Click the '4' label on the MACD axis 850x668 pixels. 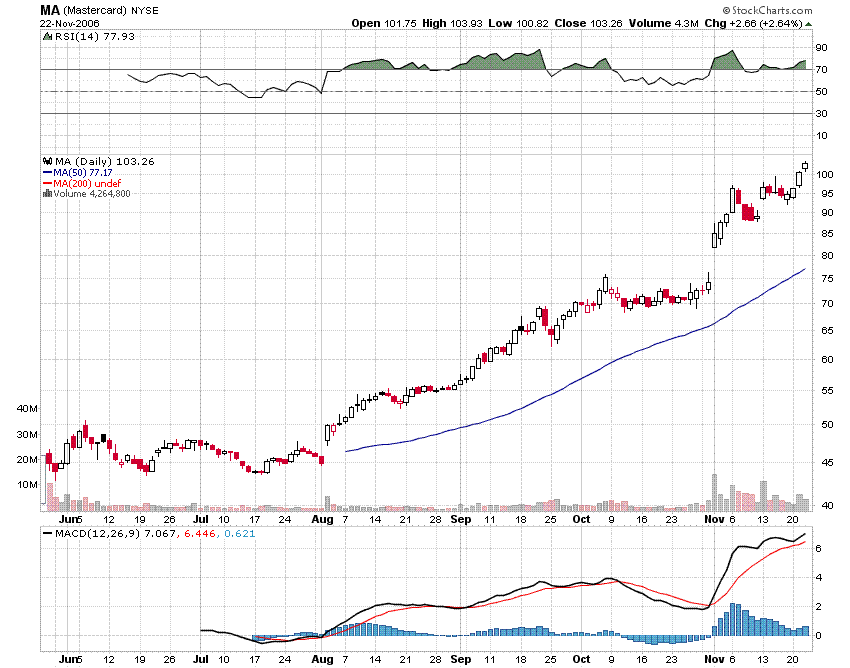coord(819,577)
